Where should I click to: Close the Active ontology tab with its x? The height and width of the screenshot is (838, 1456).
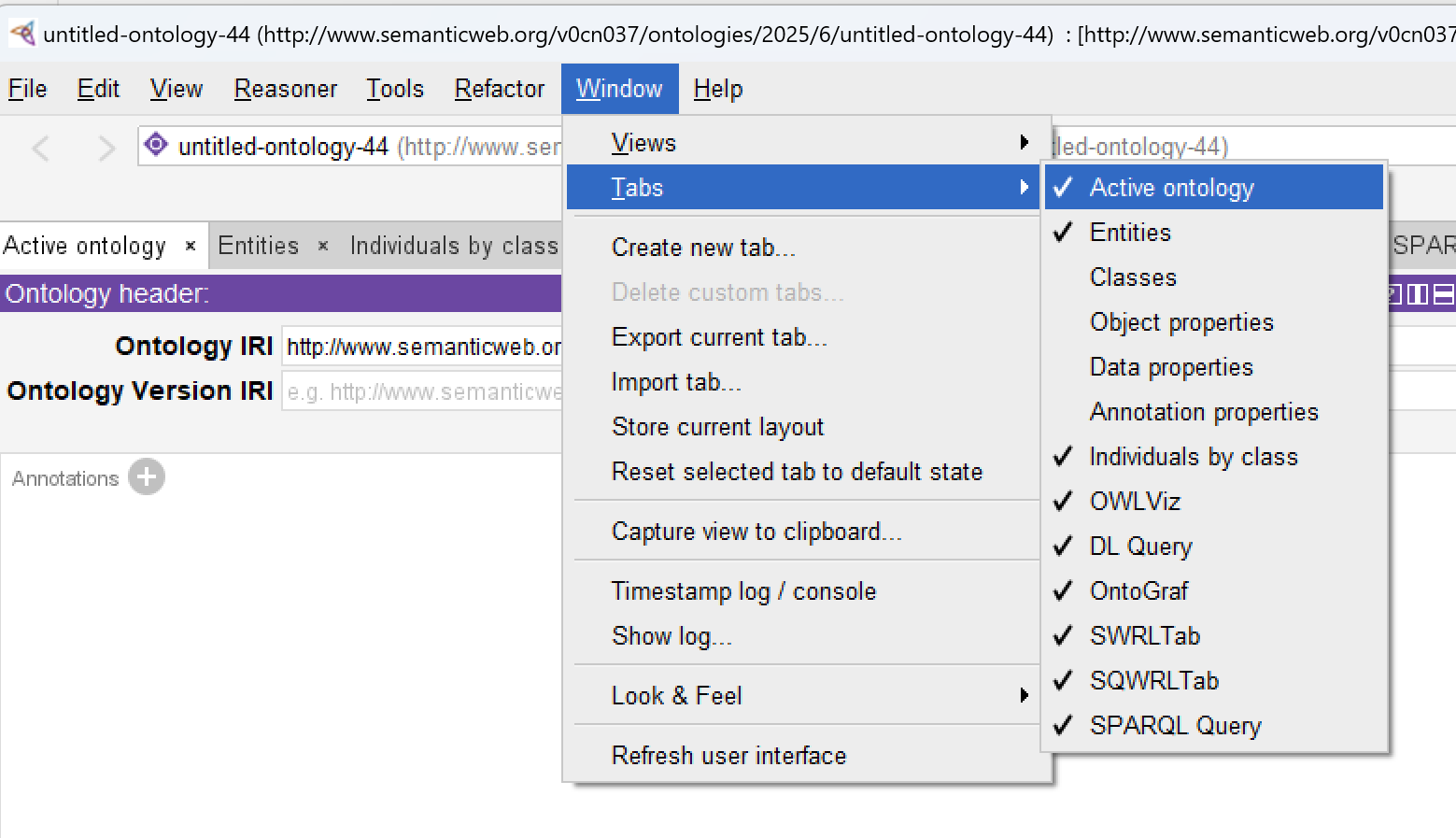tap(191, 246)
